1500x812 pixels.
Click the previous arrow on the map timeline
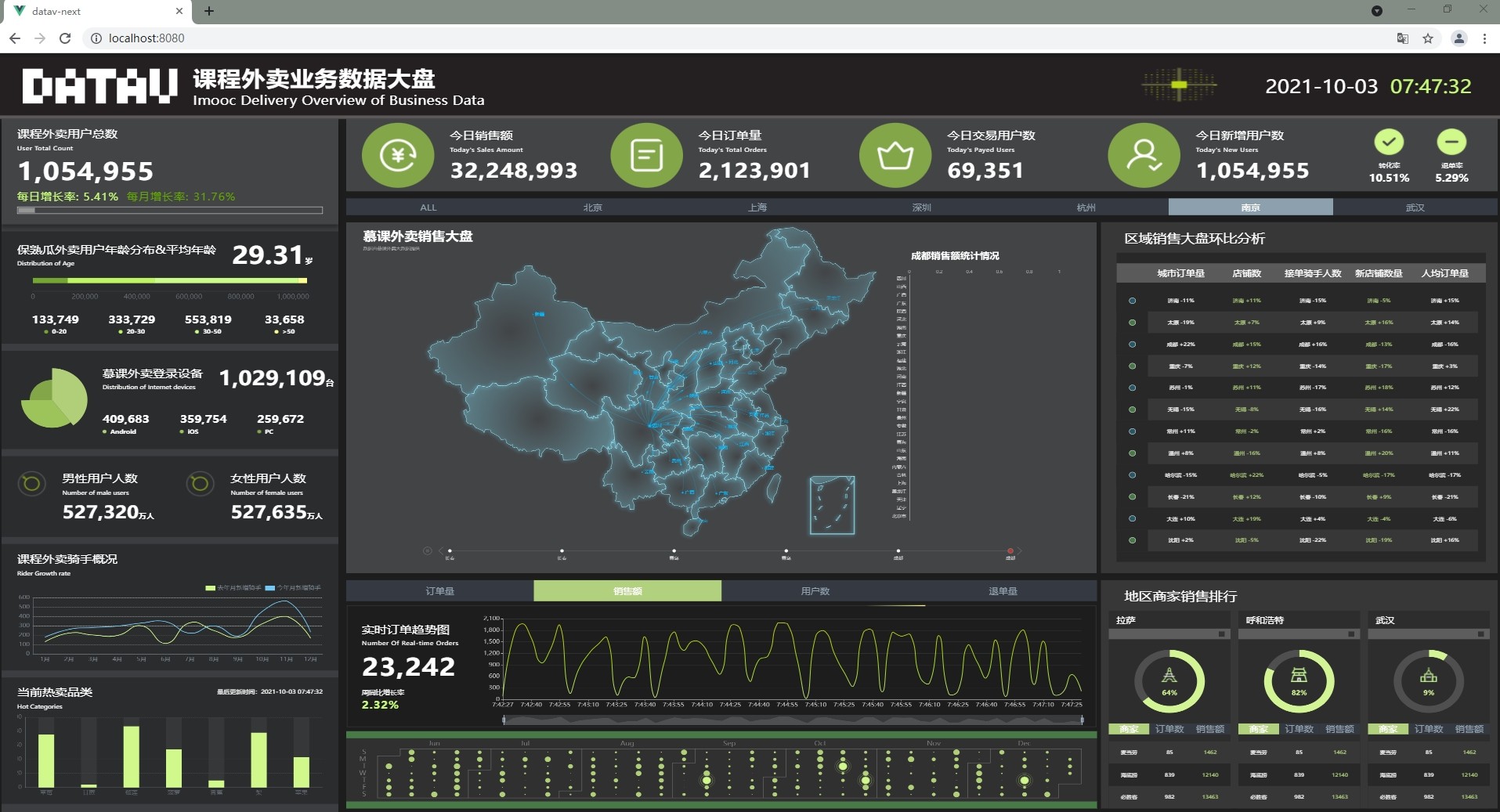441,550
